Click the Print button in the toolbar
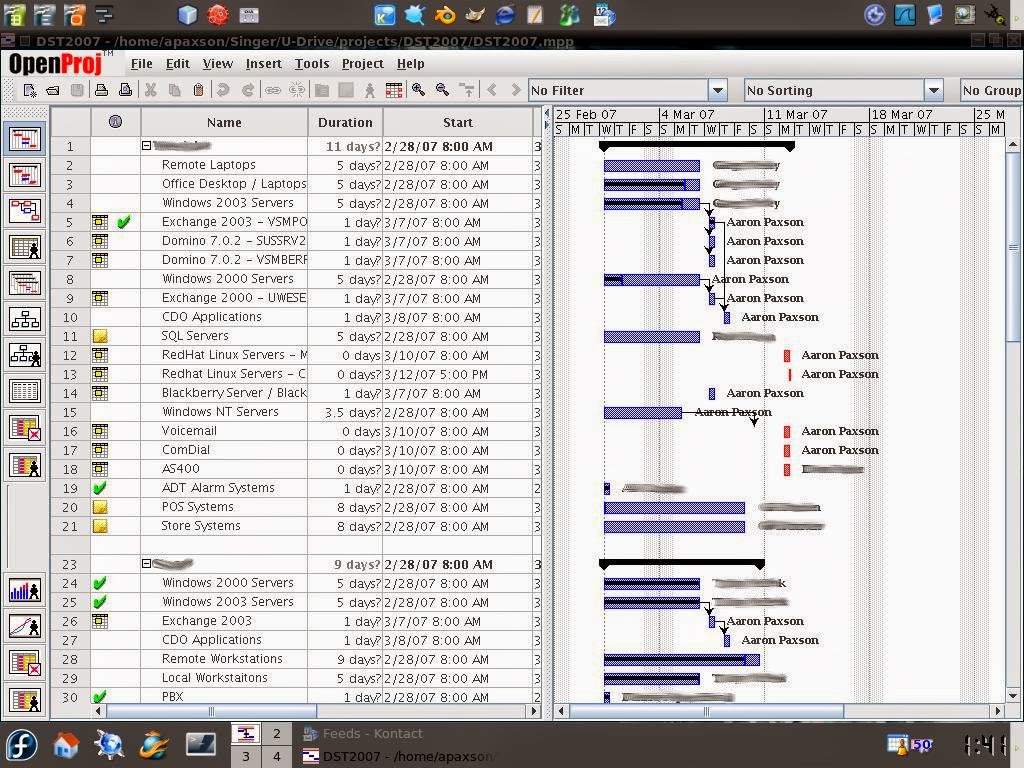 coord(100,90)
